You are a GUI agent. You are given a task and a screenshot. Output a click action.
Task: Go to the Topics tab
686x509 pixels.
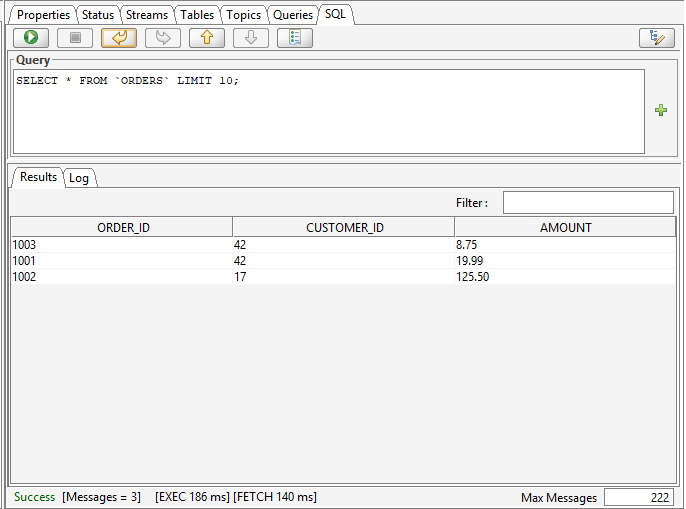(x=243, y=15)
